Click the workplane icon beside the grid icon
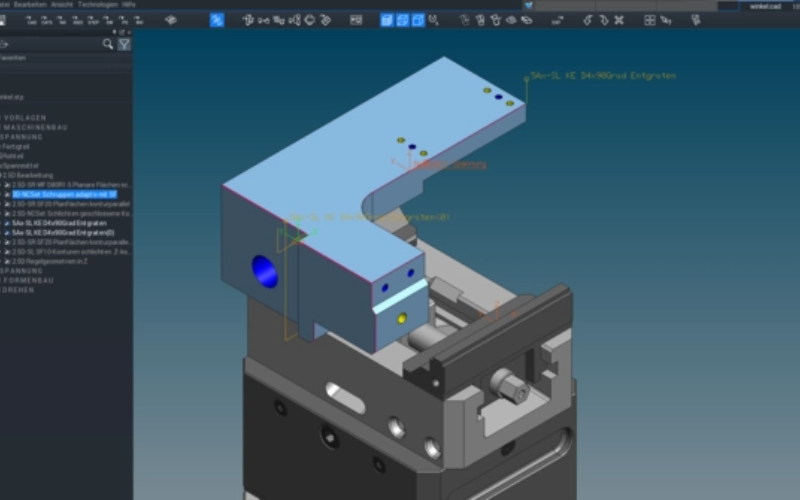The image size is (800, 500). [666, 20]
